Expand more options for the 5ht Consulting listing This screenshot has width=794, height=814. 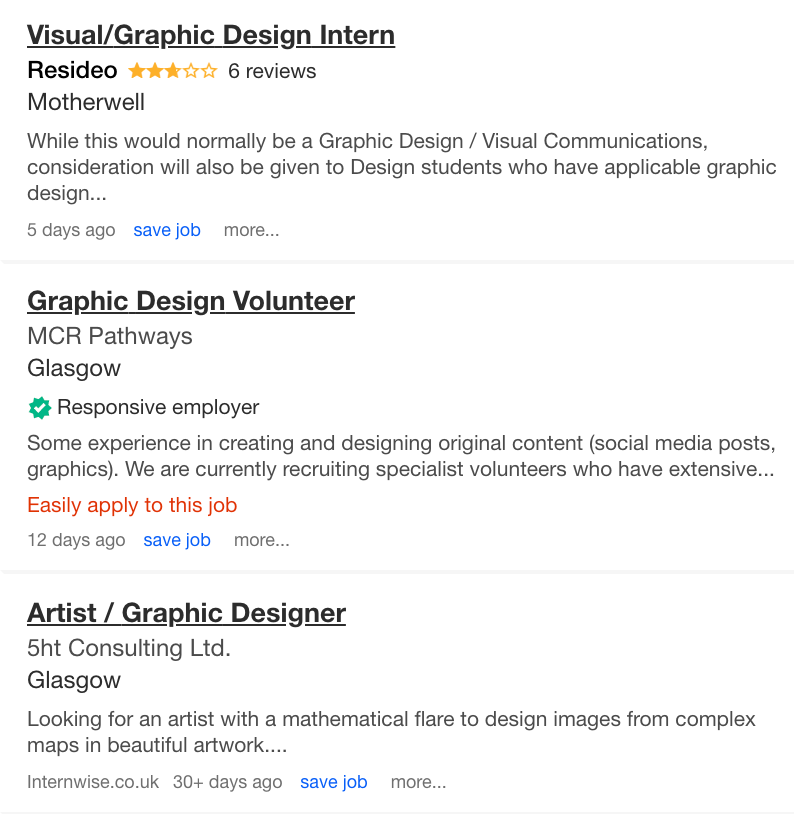[418, 781]
